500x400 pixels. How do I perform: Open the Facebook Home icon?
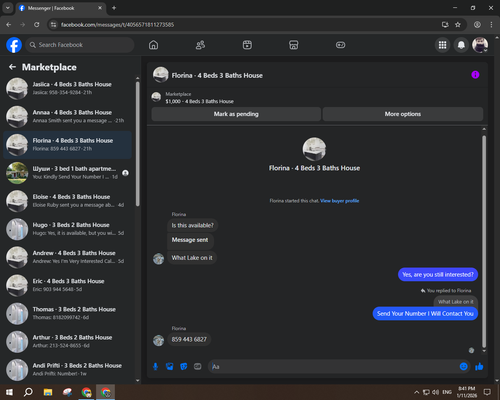[x=153, y=45]
